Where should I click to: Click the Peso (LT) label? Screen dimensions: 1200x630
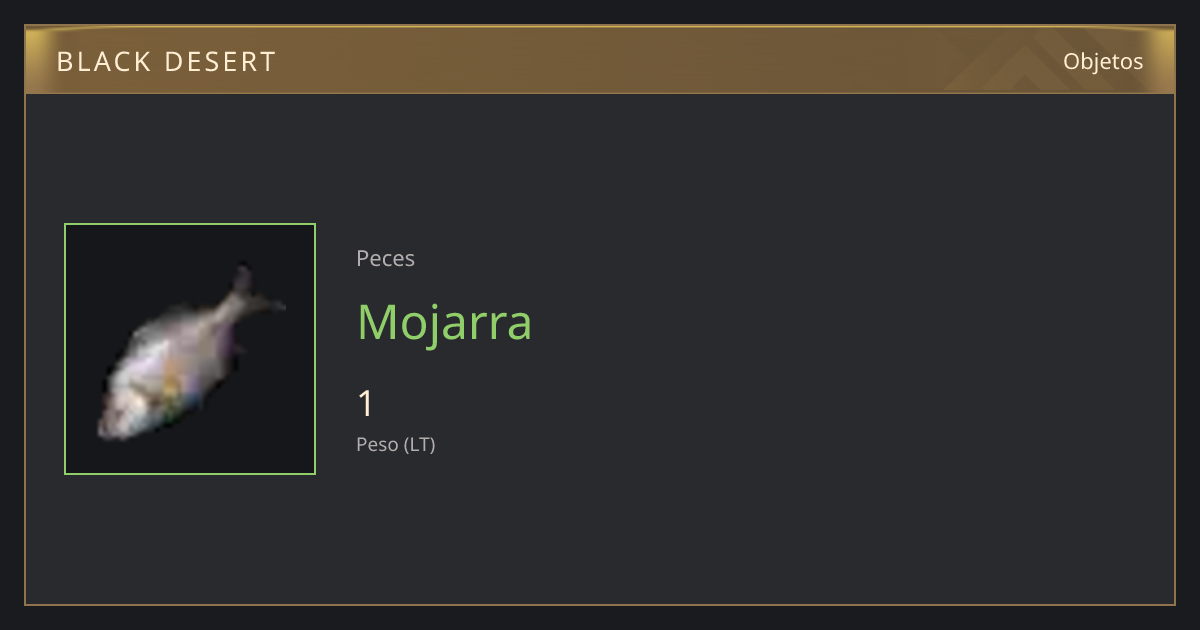tap(396, 445)
